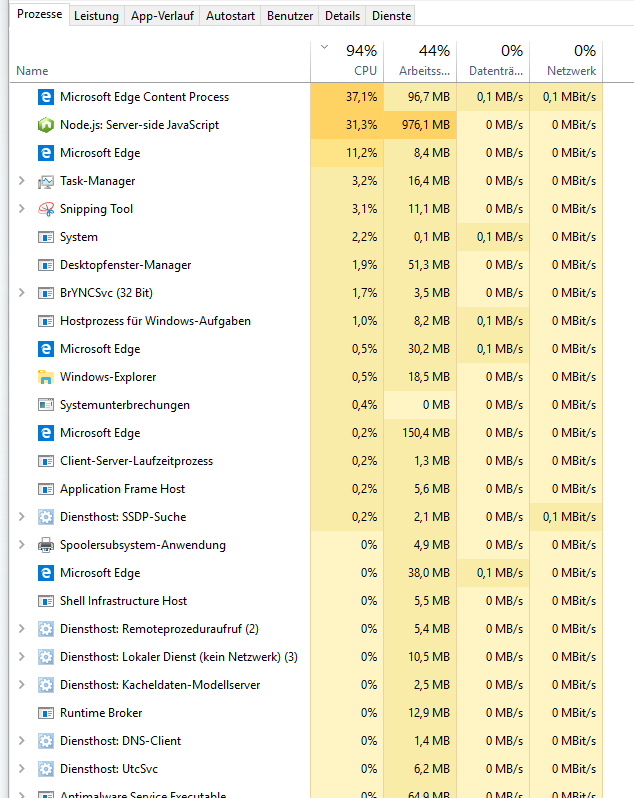Click the Microsoft Edge Content Process icon
This screenshot has width=634, height=798.
pyautogui.click(x=46, y=97)
